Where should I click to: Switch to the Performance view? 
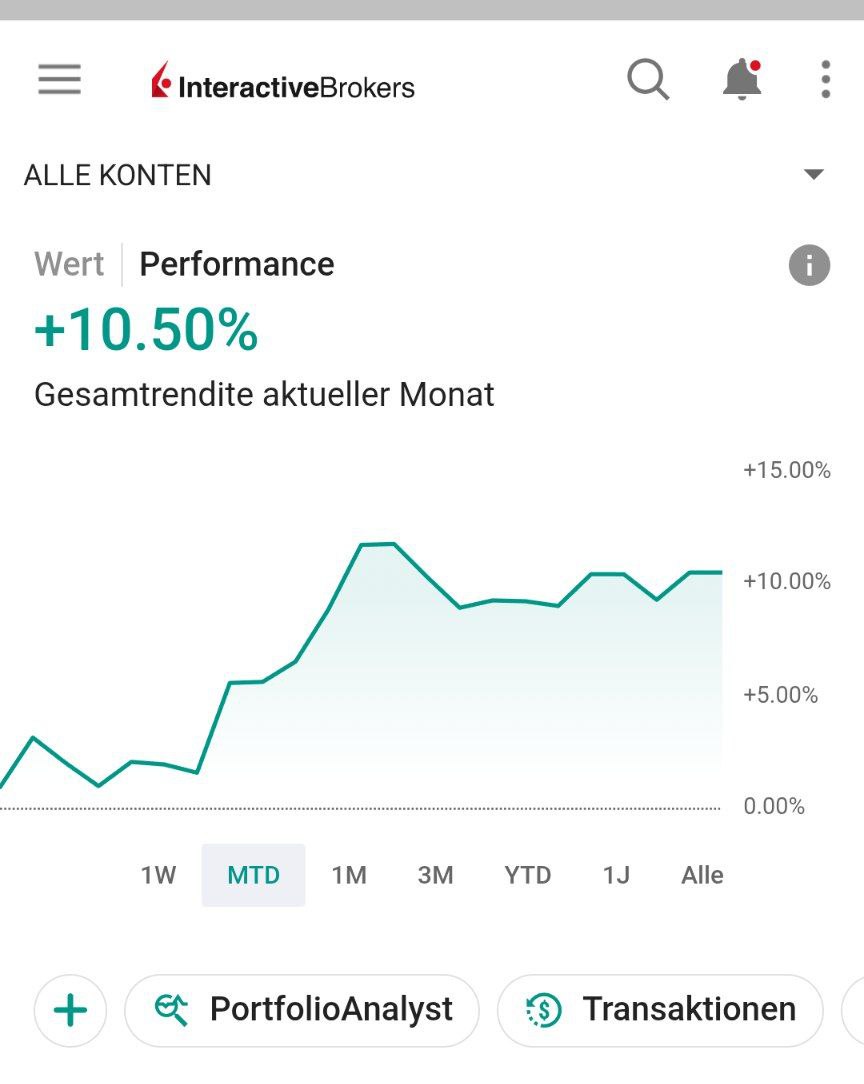click(237, 264)
